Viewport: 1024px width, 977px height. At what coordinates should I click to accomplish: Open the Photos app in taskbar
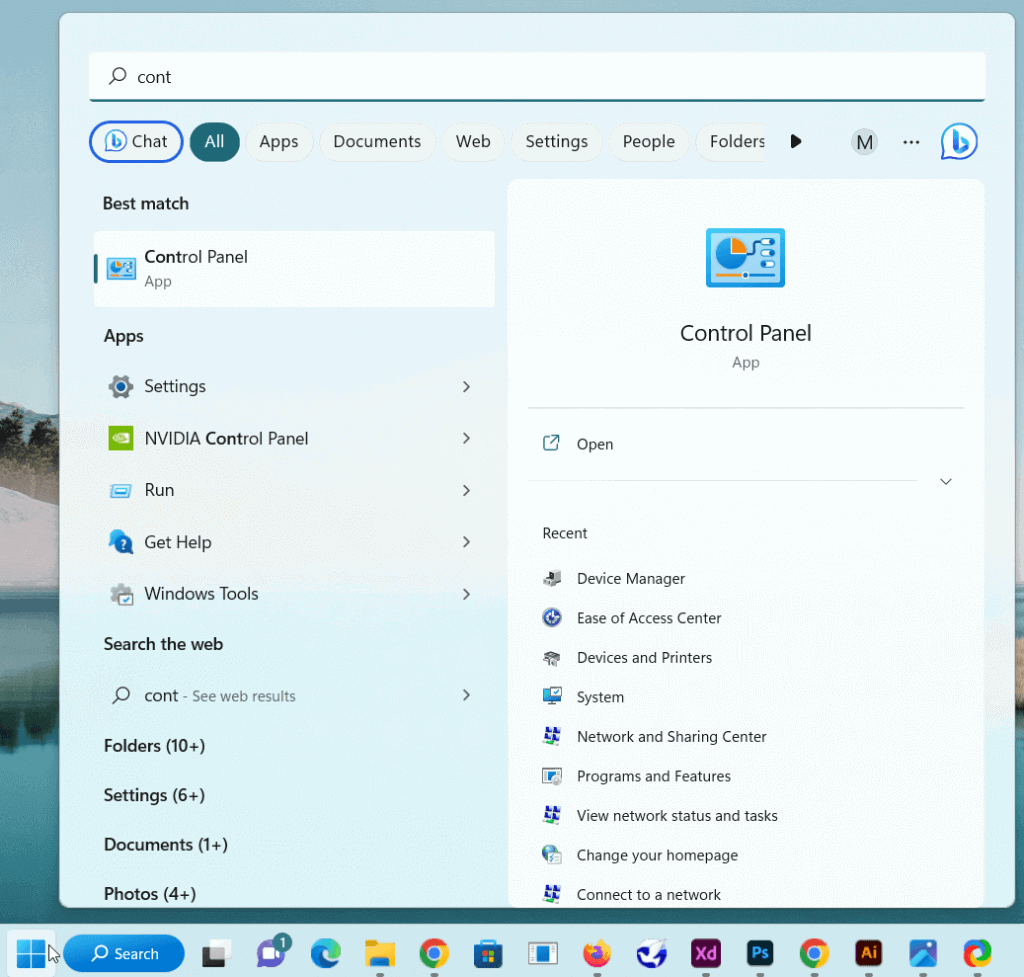(x=923, y=954)
